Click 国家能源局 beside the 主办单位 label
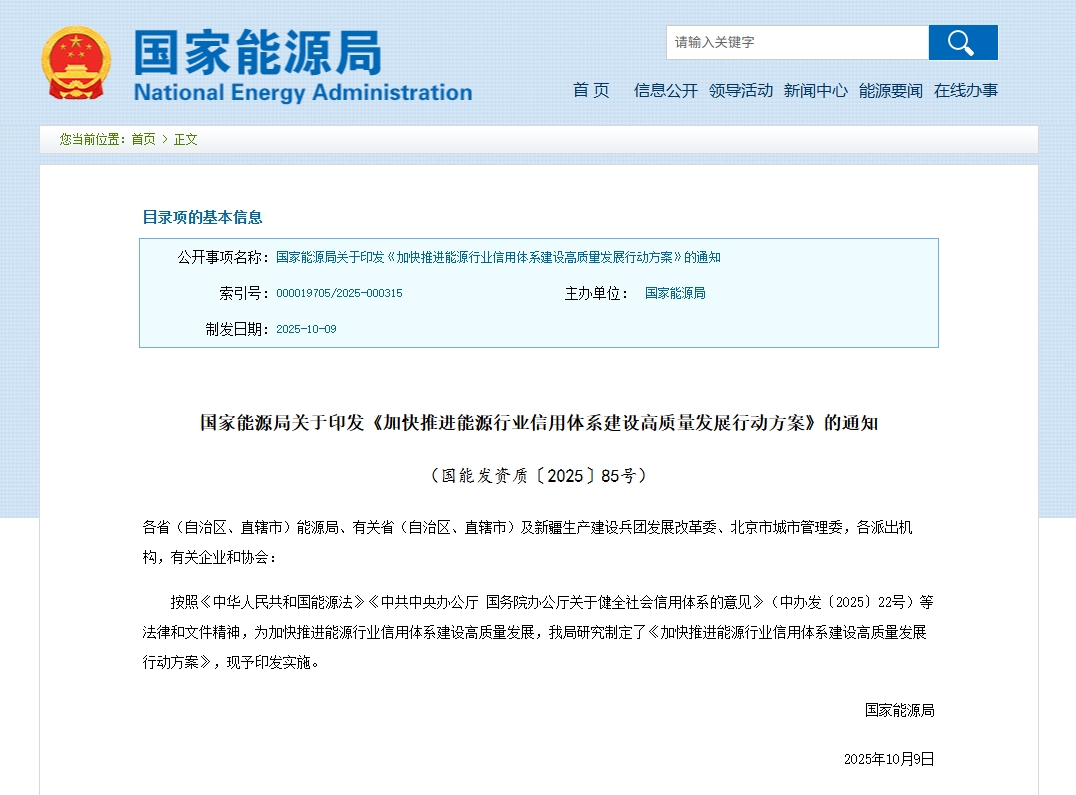 click(675, 293)
